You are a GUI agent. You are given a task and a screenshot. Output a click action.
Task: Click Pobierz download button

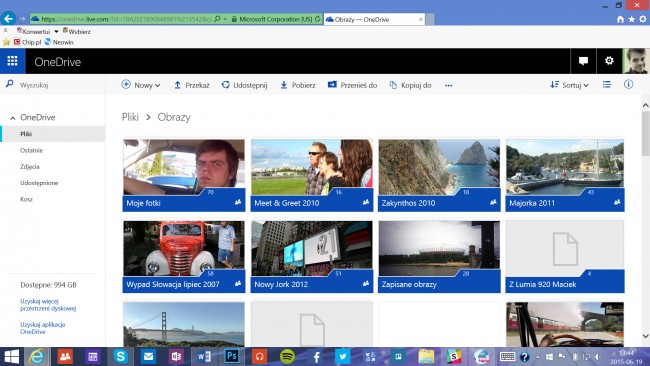298,85
